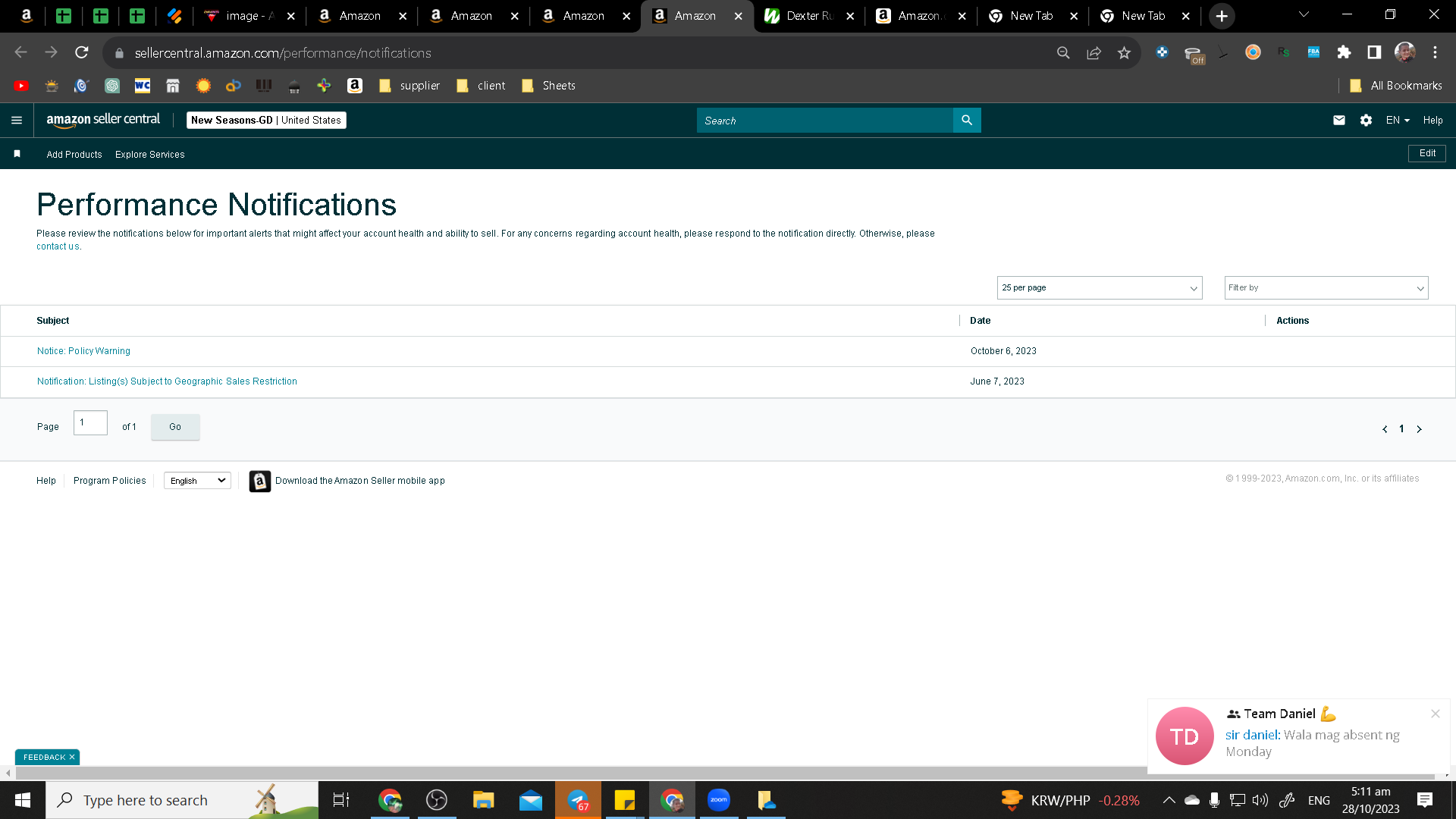Open the Windows Start menu

[x=23, y=800]
